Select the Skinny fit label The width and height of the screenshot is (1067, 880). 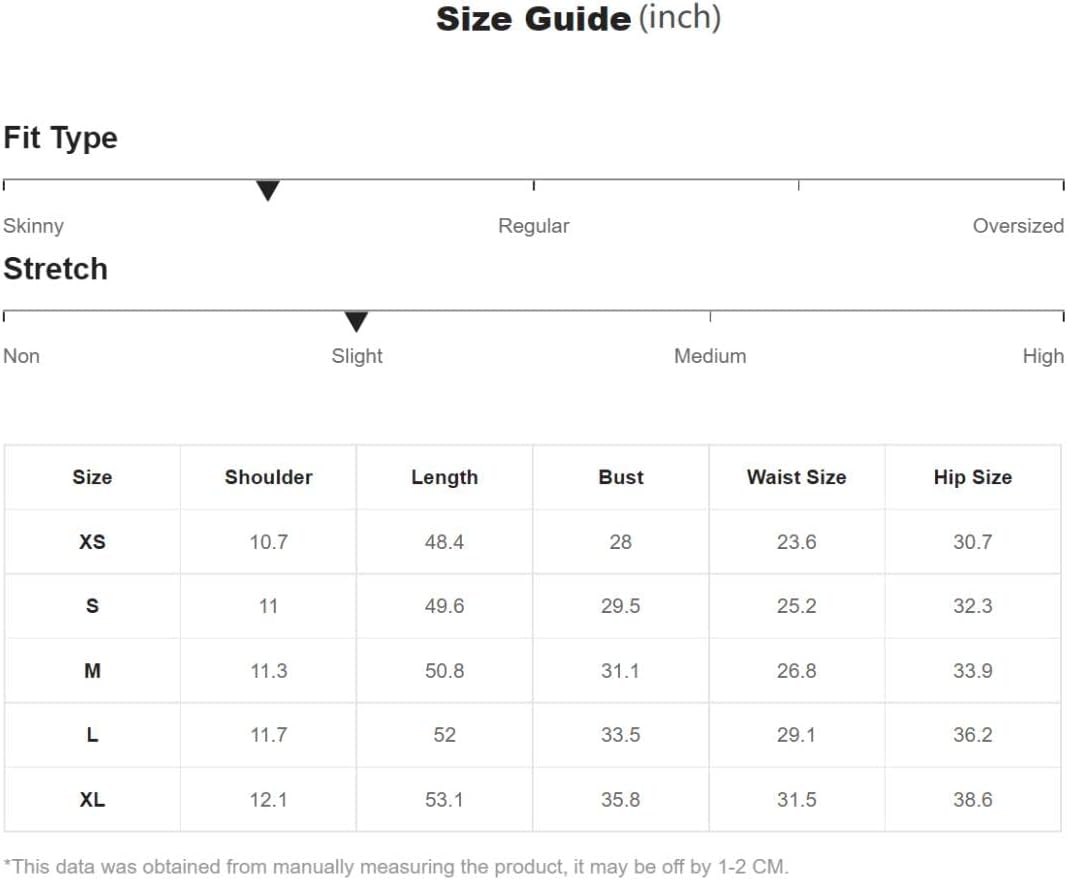point(33,226)
